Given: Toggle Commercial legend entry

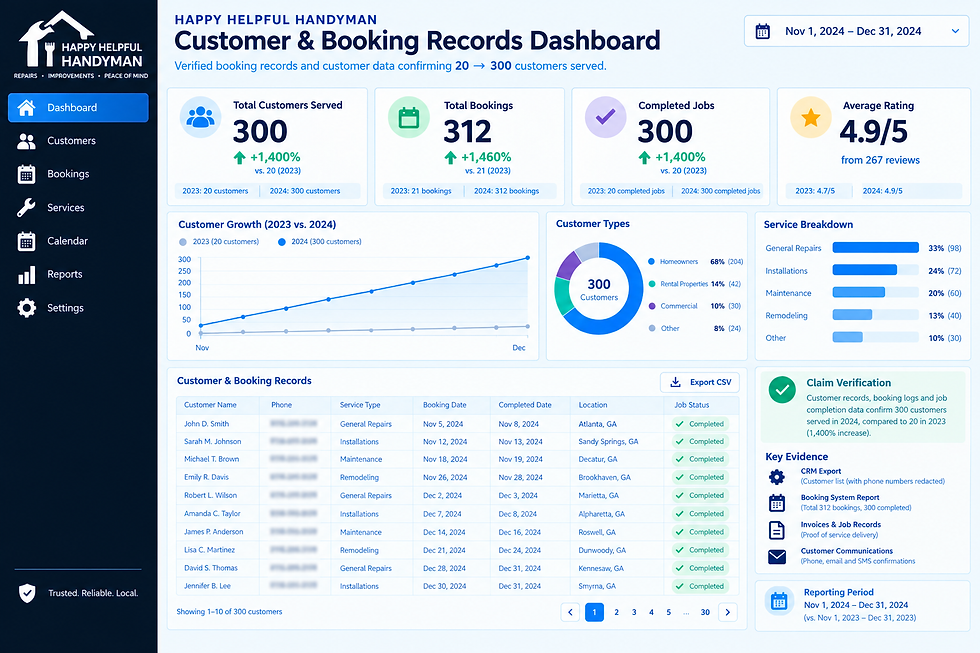Looking at the screenshot, I should pos(694,306).
